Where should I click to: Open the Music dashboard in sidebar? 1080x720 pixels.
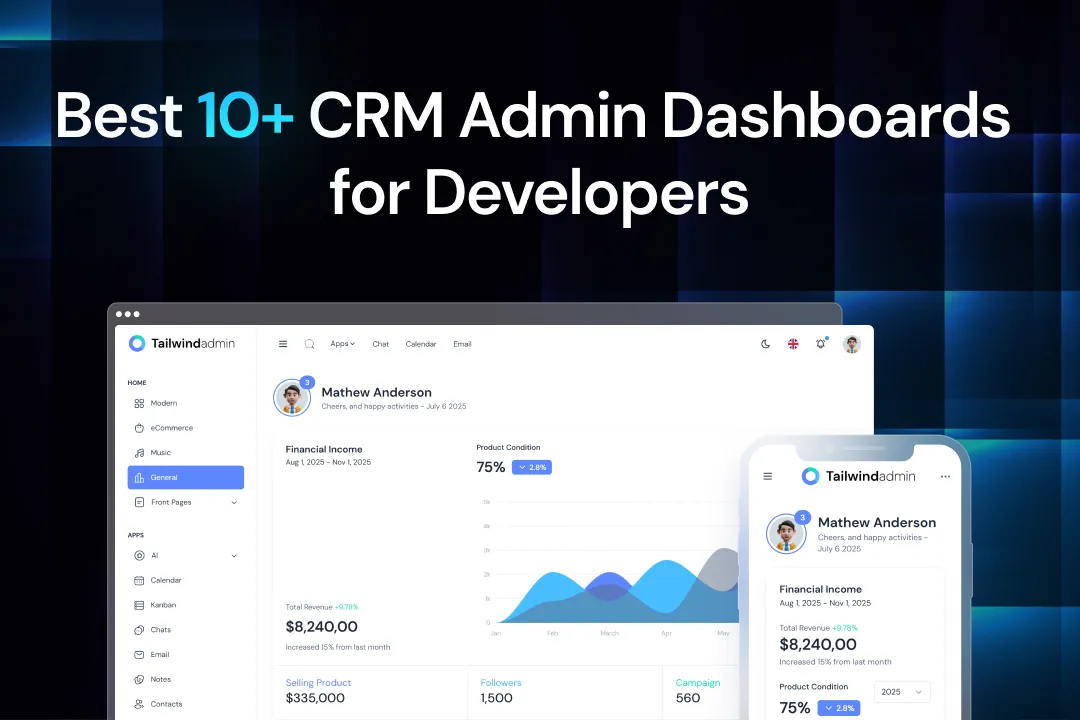point(160,453)
